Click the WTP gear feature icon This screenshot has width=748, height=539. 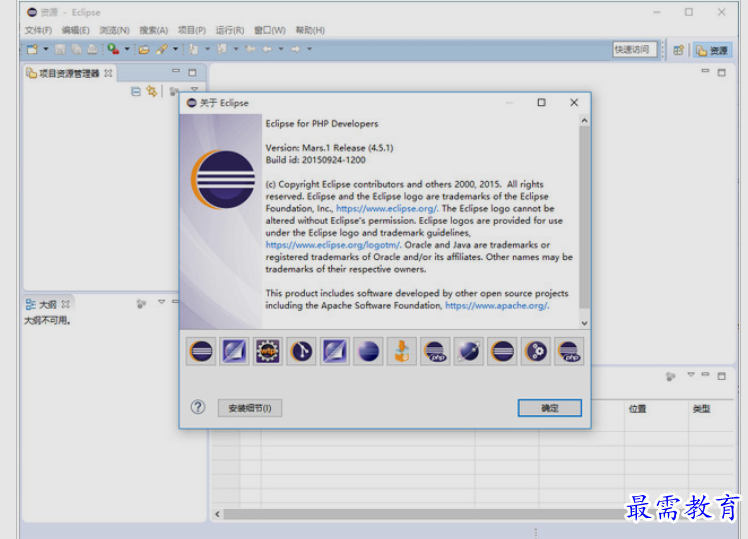268,352
